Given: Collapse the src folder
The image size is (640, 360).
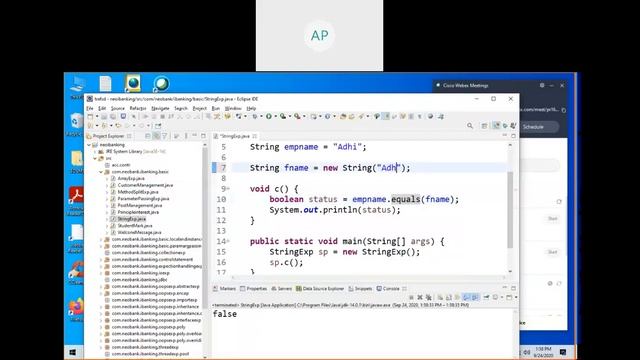Looking at the screenshot, I should (x=95, y=158).
